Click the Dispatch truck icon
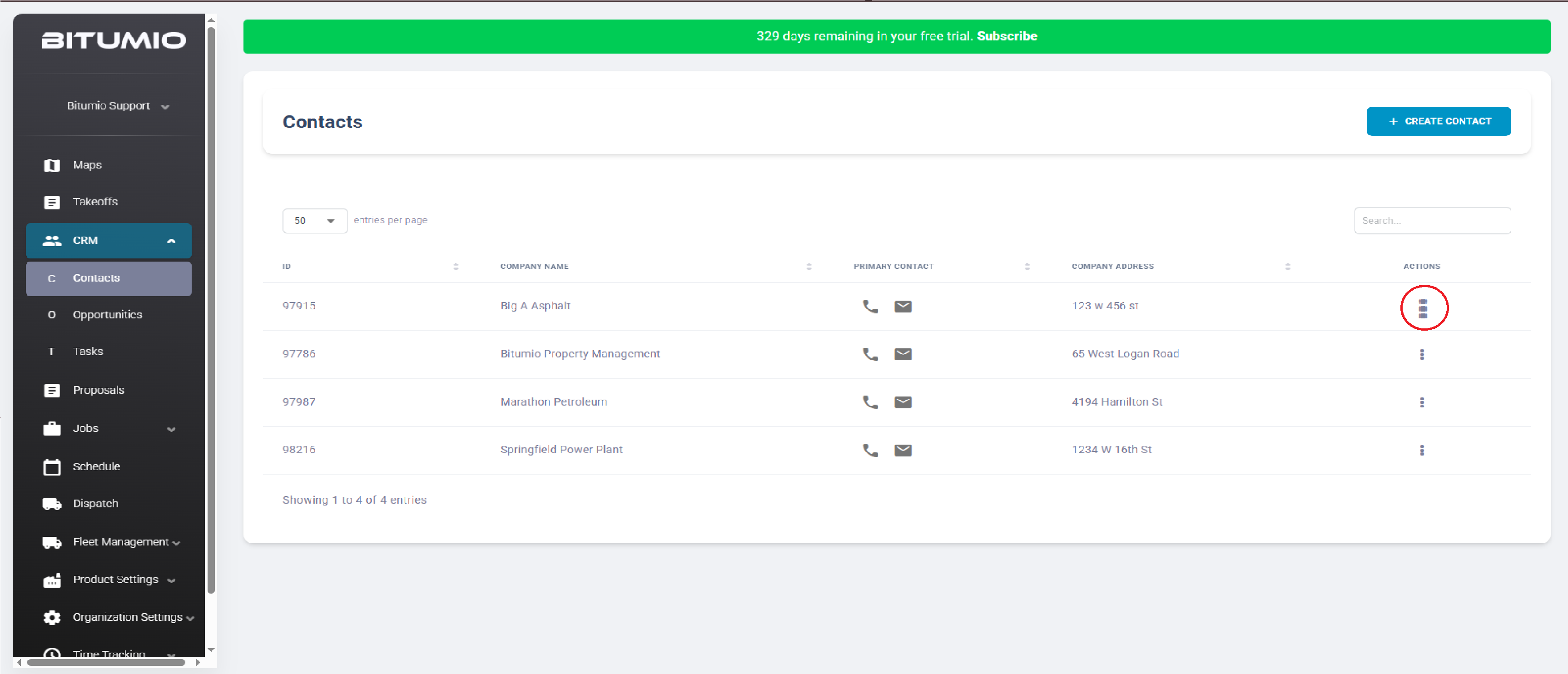This screenshot has width=1568, height=674. [52, 504]
